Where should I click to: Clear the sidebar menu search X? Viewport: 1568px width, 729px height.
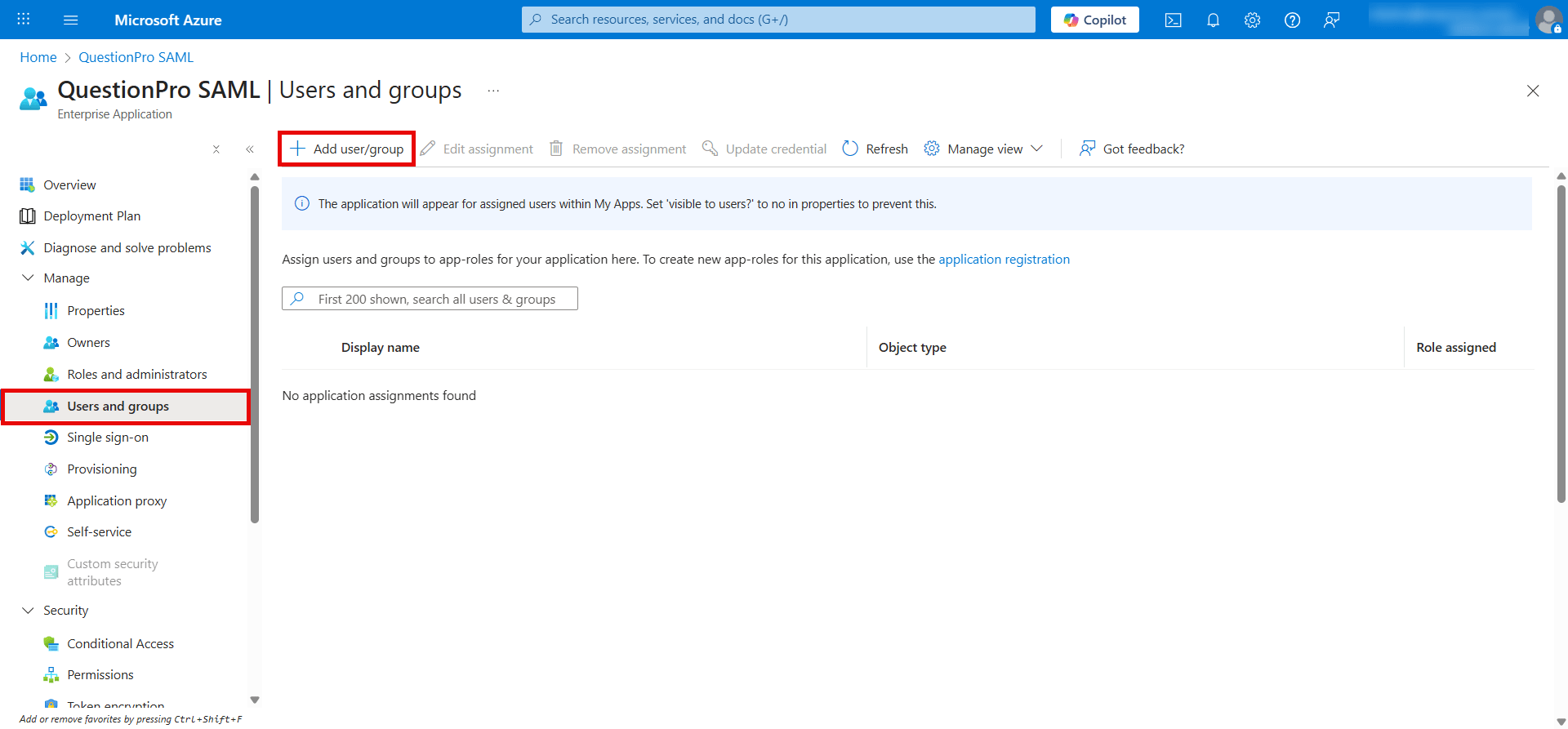coord(216,149)
